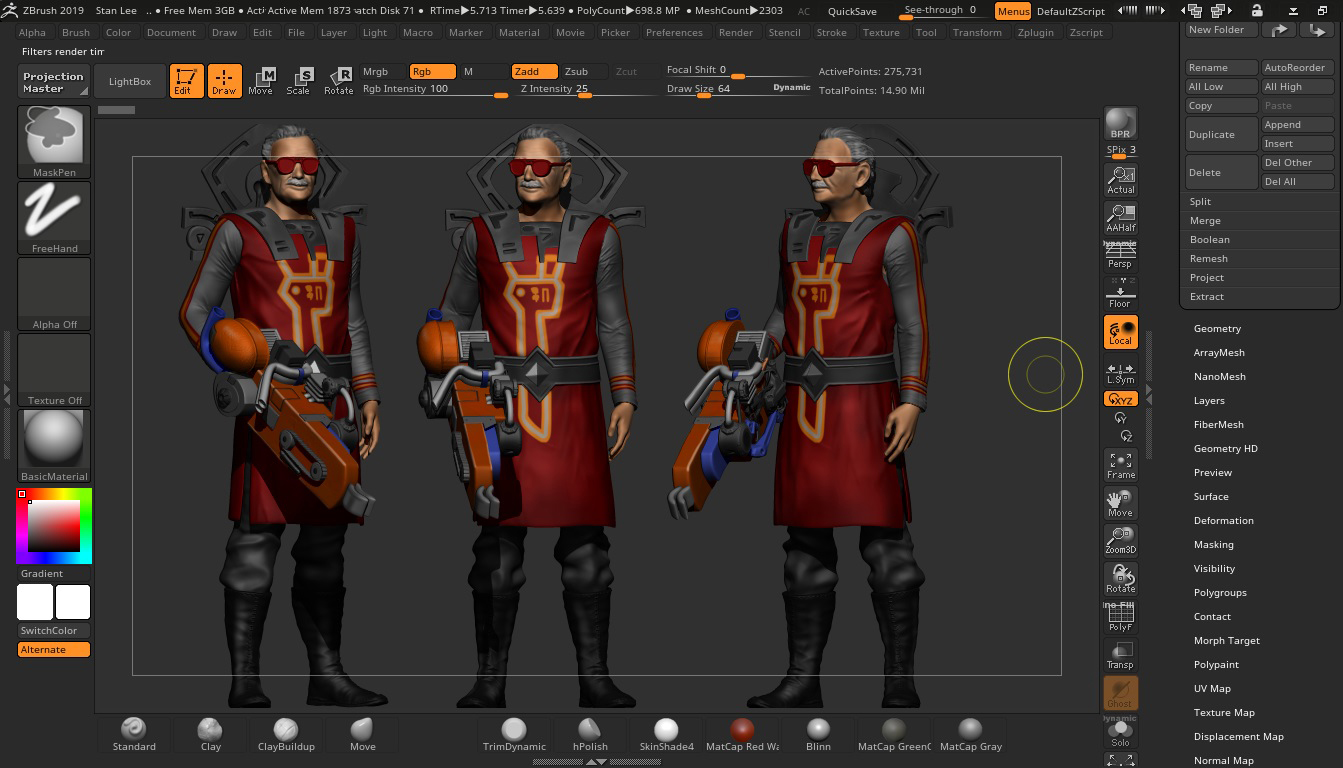The image size is (1343, 768).
Task: Click the Frame mesh icon
Action: coord(1120,465)
